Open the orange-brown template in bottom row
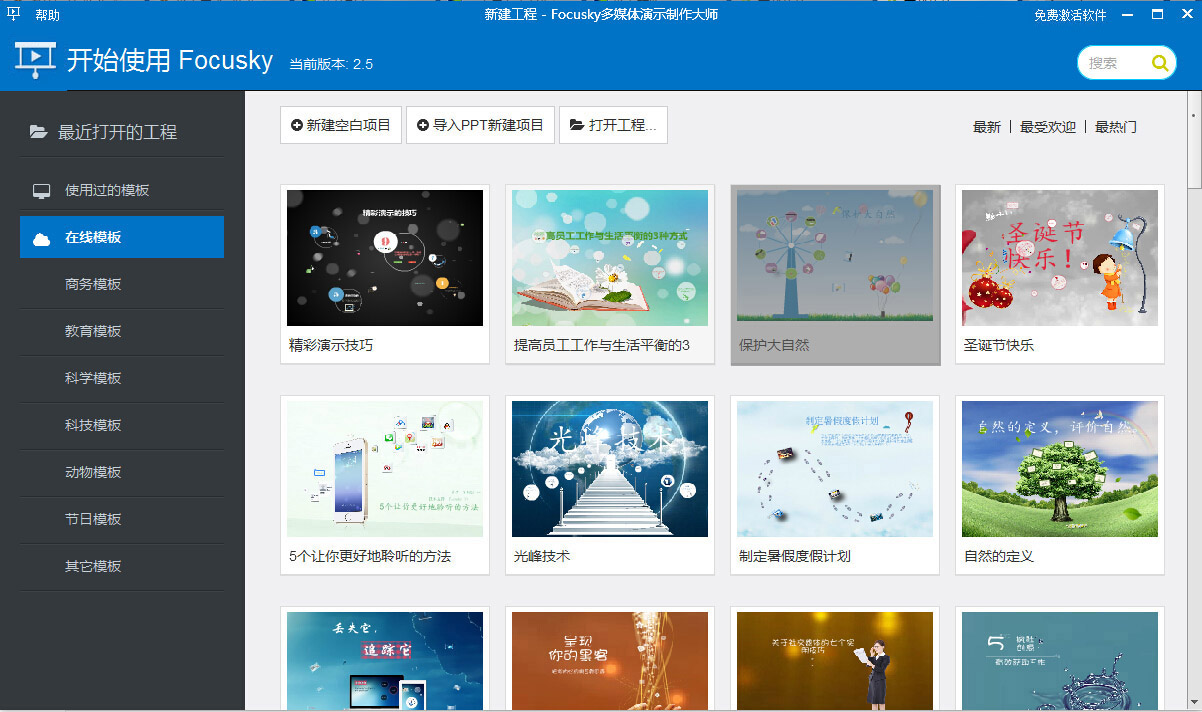The width and height of the screenshot is (1202, 712). click(610, 659)
